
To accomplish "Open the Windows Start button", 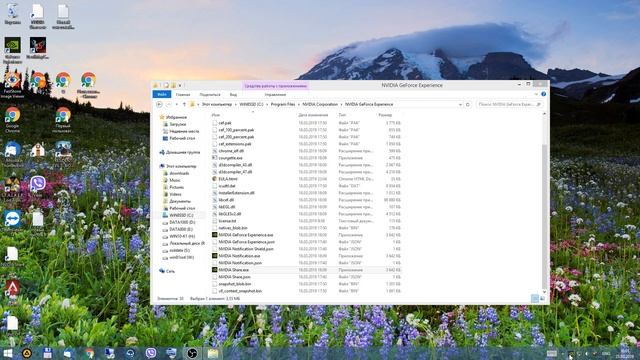I will tap(7, 353).
